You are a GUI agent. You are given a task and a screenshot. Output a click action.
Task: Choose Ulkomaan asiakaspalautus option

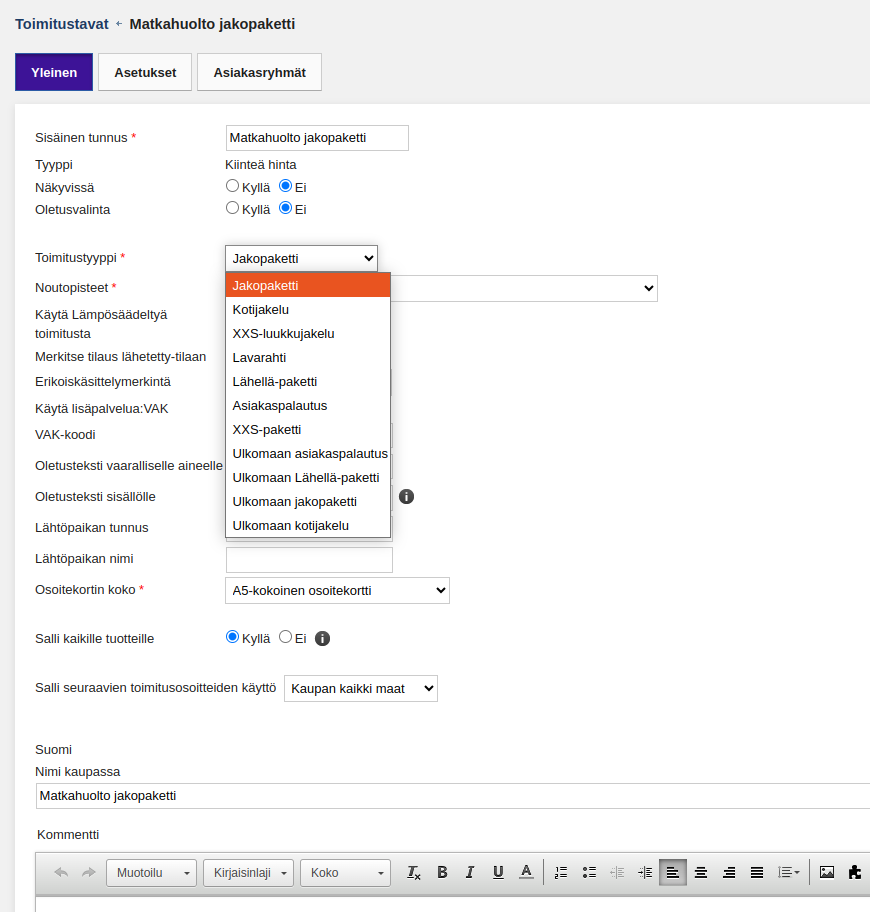click(308, 454)
